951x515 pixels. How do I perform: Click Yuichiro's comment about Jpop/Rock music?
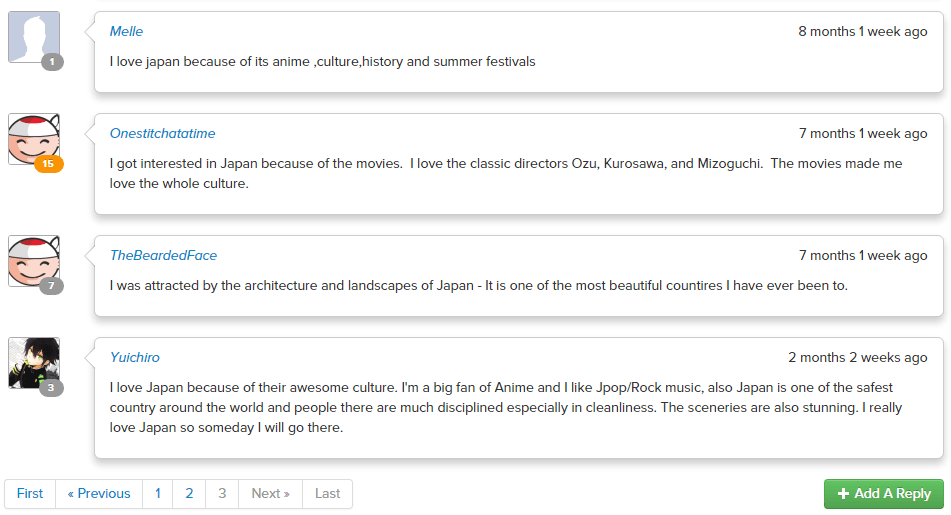(x=506, y=408)
